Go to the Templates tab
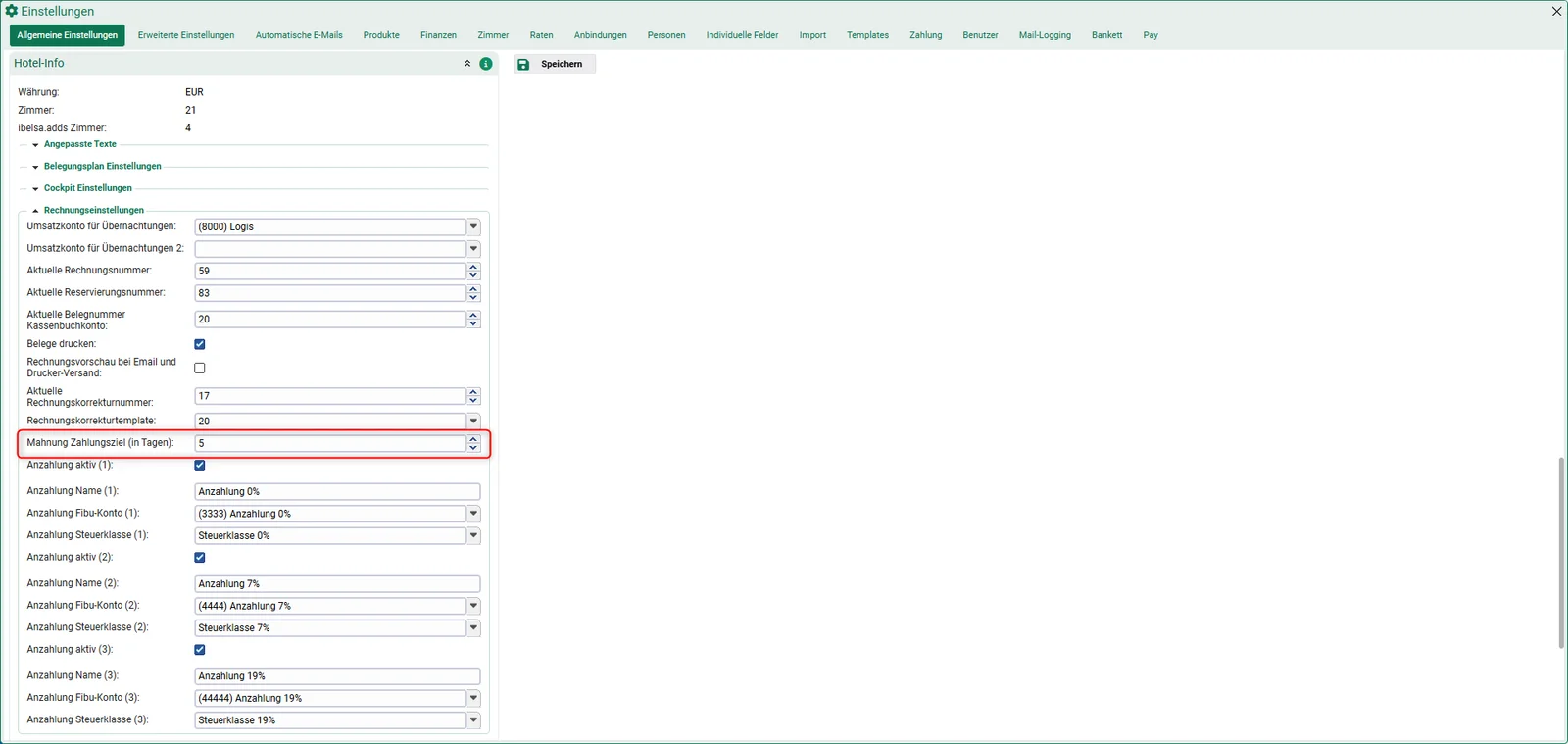The height and width of the screenshot is (744, 1568). point(867,35)
